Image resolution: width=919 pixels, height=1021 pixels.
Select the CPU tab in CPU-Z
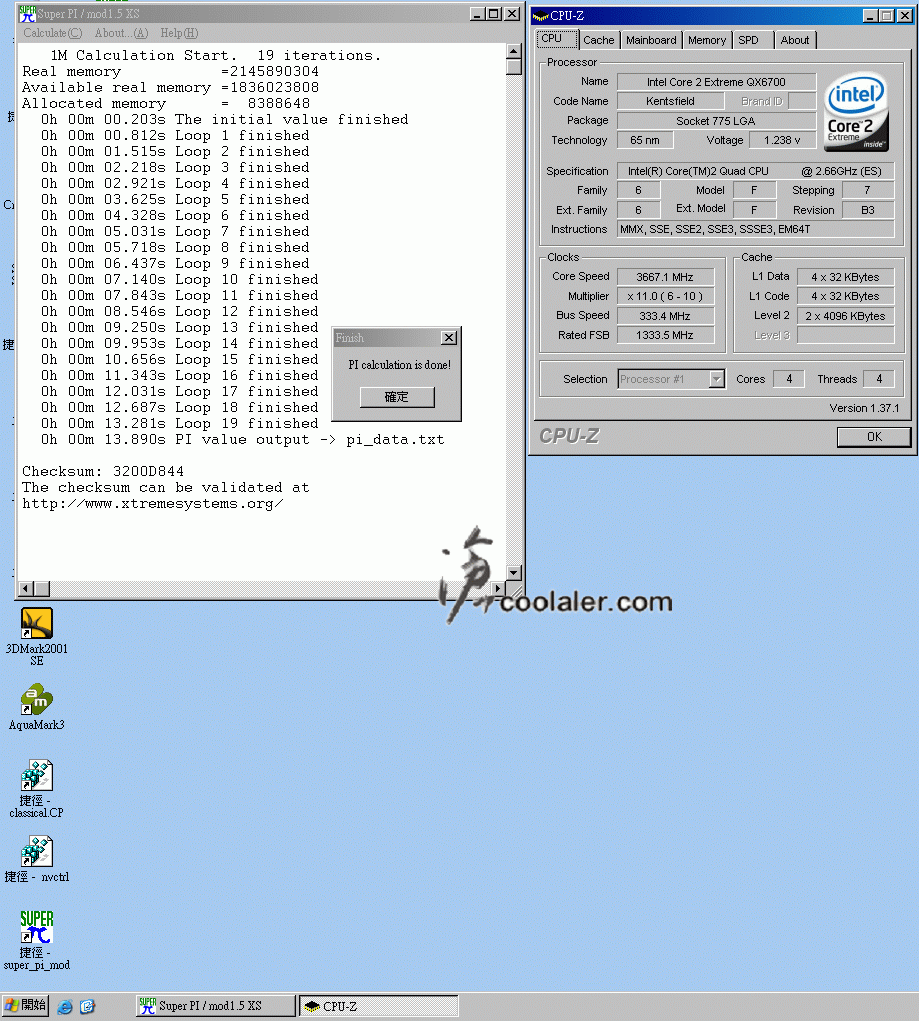[556, 39]
